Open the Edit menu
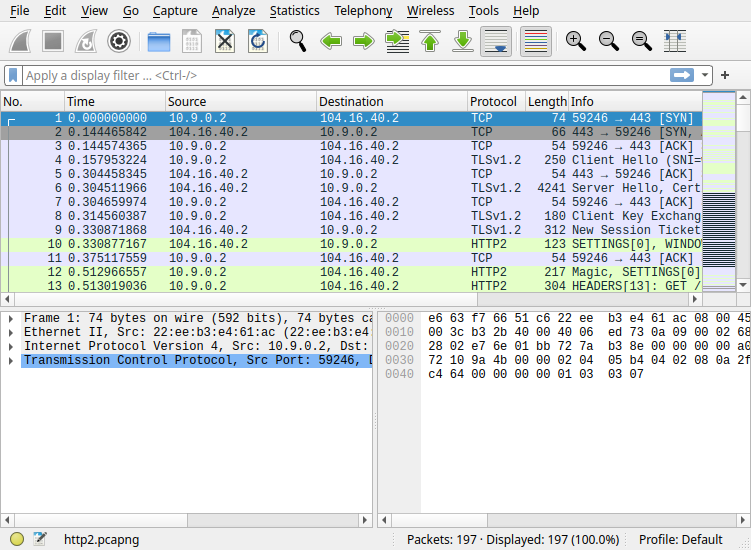 (x=55, y=11)
